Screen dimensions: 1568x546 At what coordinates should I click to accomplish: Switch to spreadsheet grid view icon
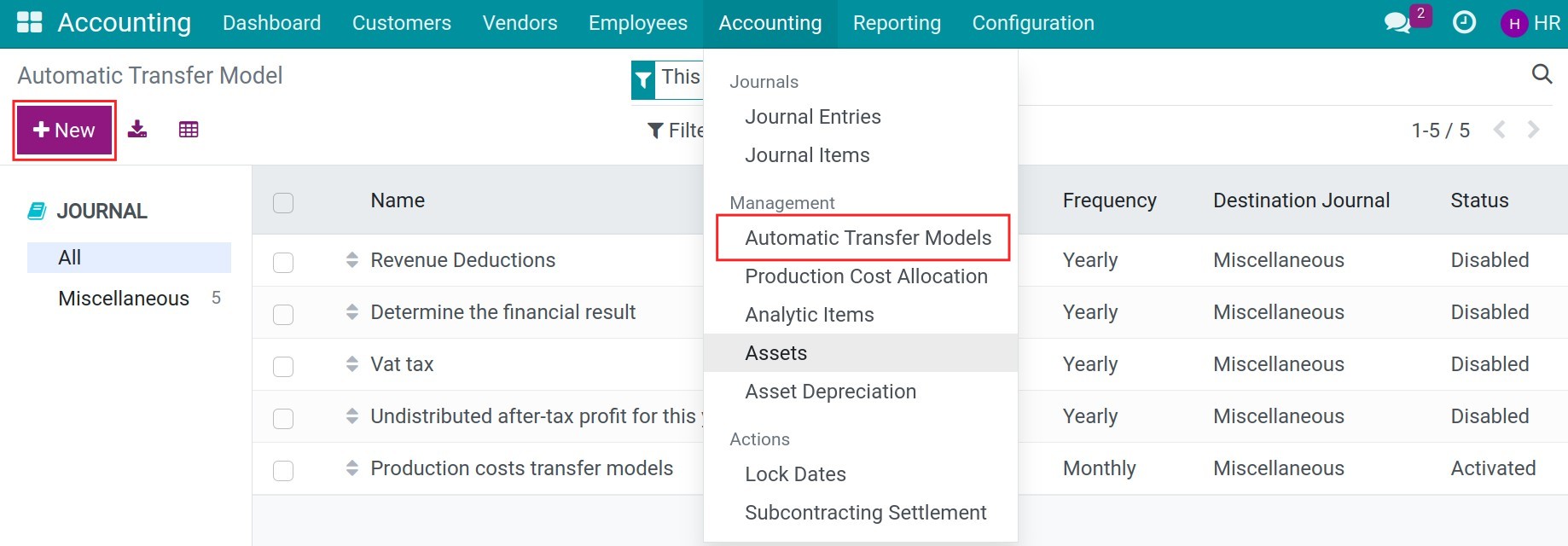coord(189,130)
